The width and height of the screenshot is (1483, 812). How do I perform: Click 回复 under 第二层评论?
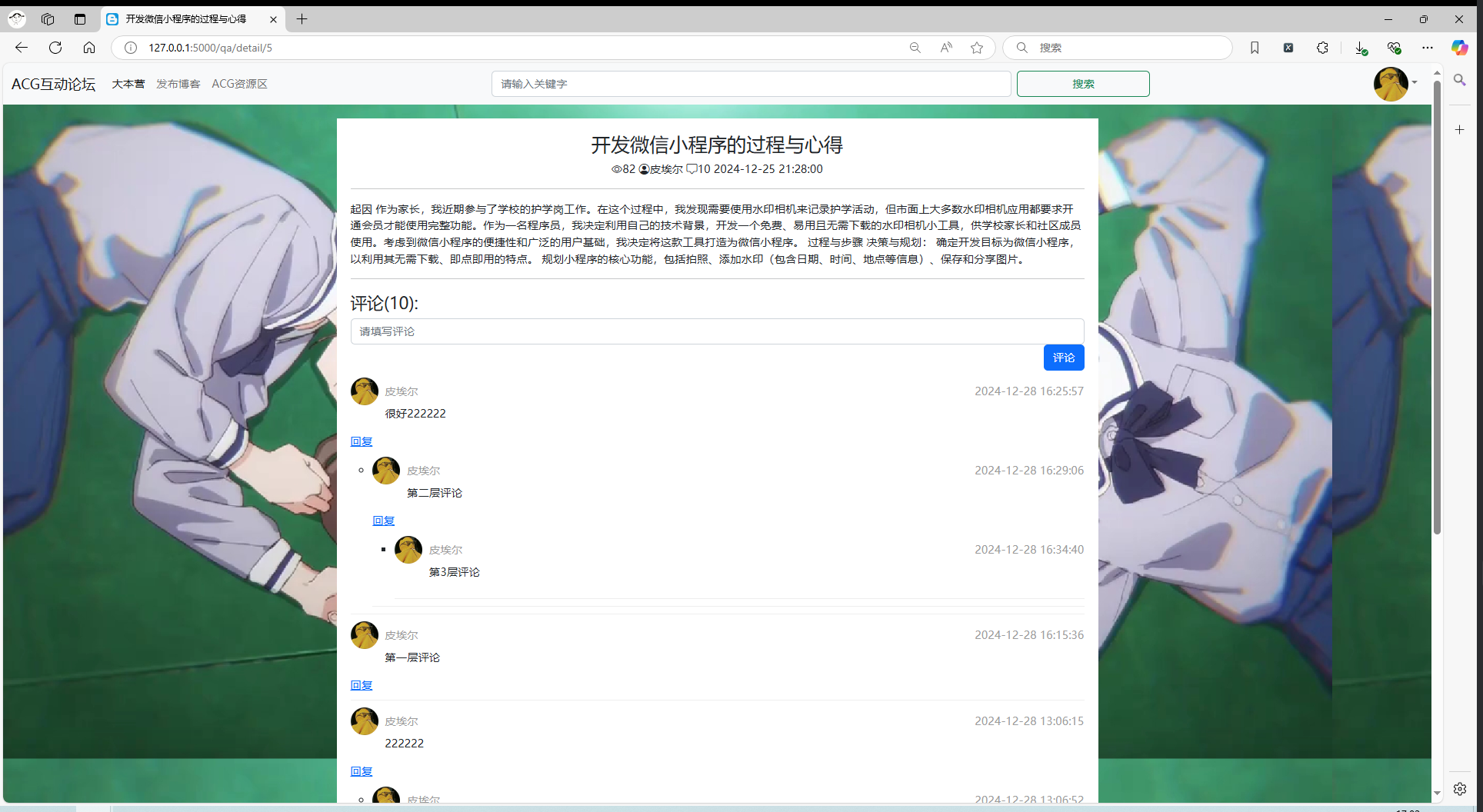384,521
